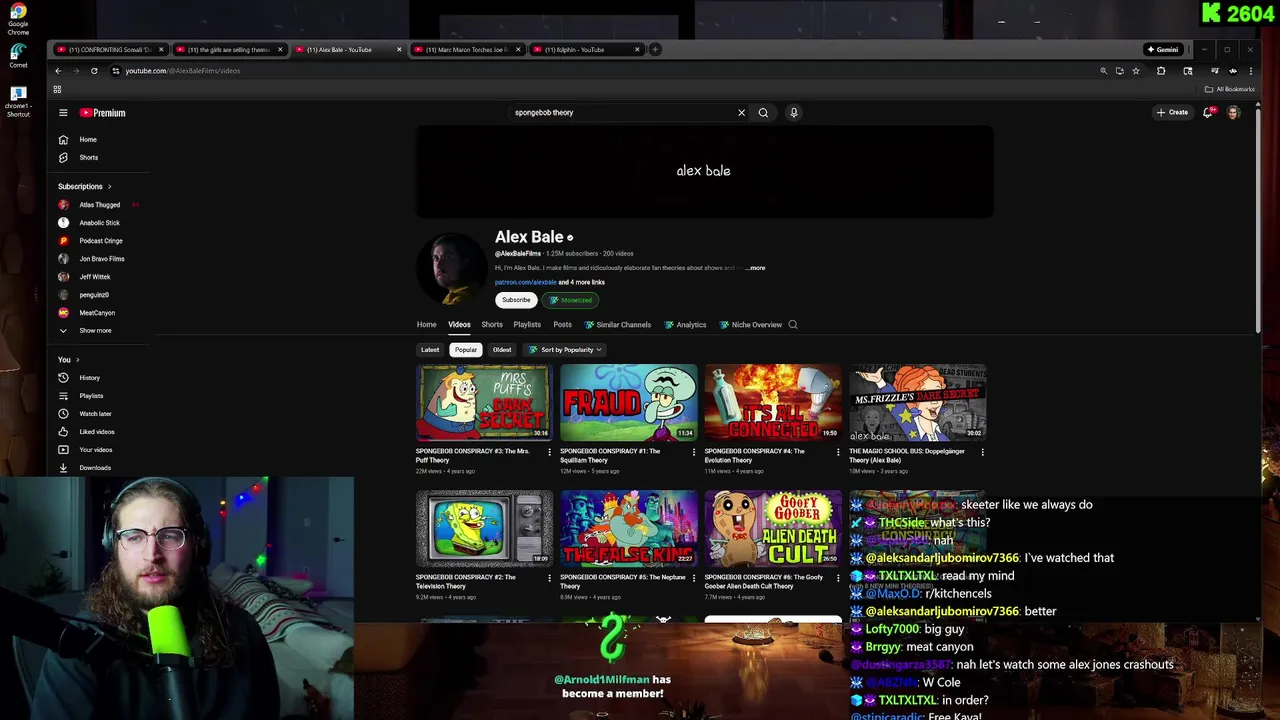Viewport: 1280px width, 720px height.
Task: Open the Niche Overview tab
Action: [x=751, y=325]
